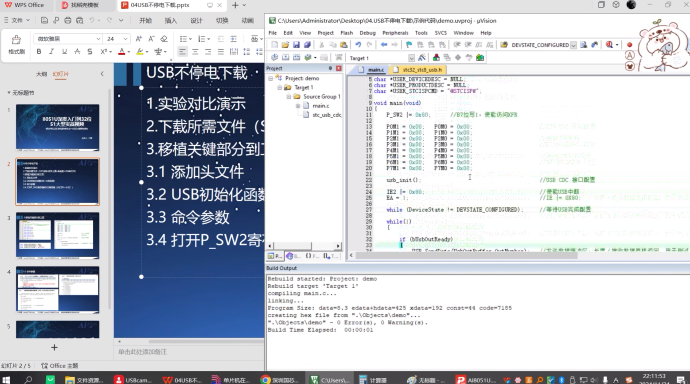Clear formatting eraser icon in WPS
690x384 pixels.
pyautogui.click(x=164, y=39)
